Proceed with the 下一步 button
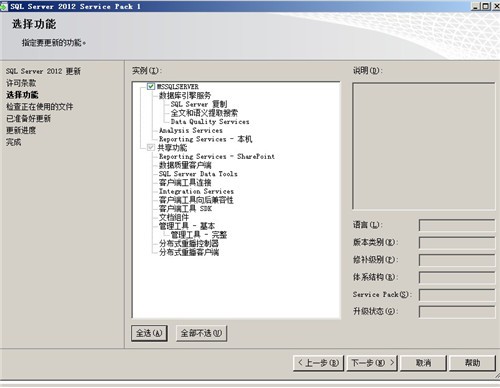Image resolution: width=500 pixels, height=388 pixels. tap(373, 363)
